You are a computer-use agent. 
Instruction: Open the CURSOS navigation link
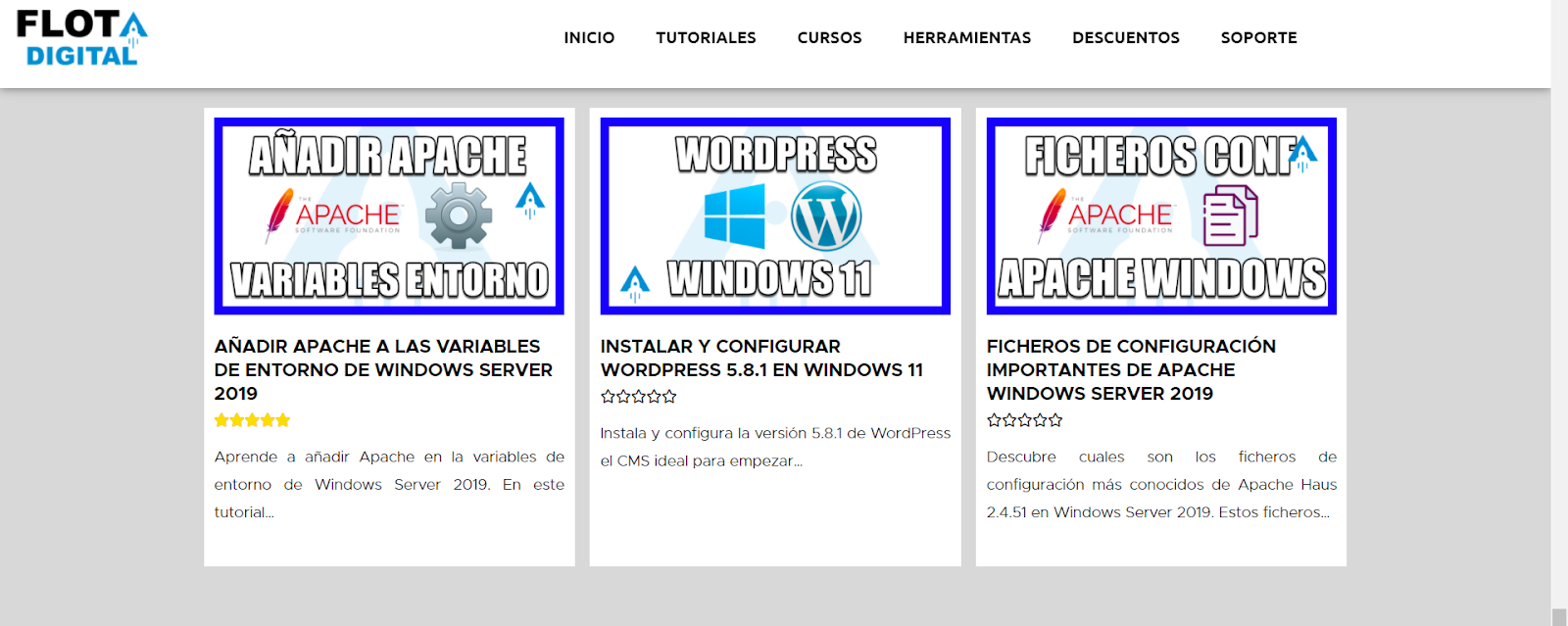point(829,38)
